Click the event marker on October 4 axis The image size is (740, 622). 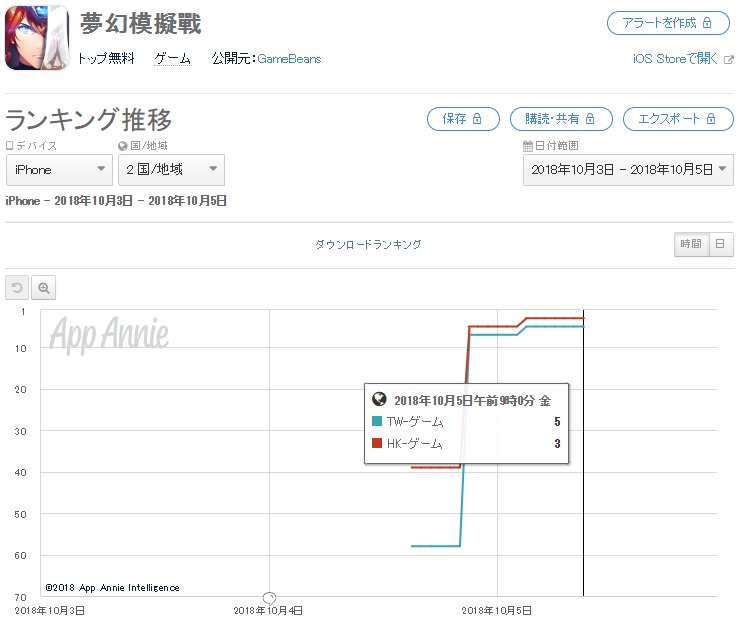tap(269, 598)
